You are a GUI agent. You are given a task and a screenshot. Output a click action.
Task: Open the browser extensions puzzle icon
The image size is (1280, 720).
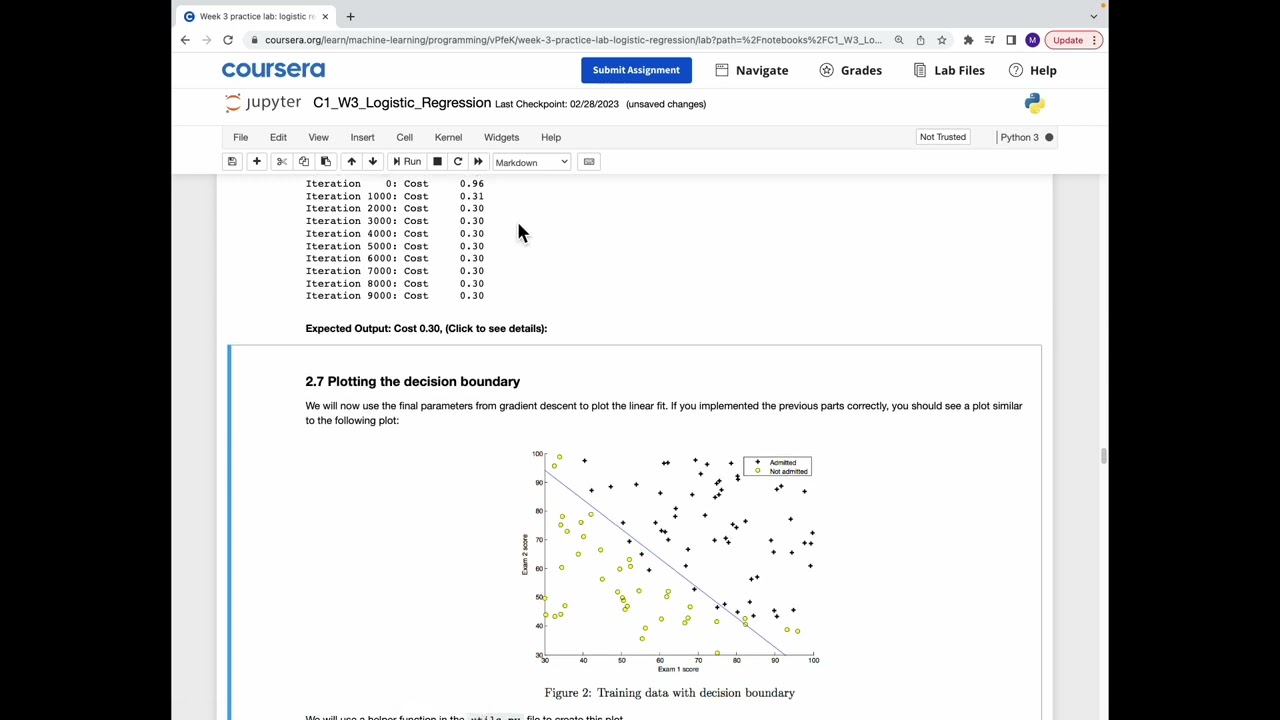click(x=968, y=40)
